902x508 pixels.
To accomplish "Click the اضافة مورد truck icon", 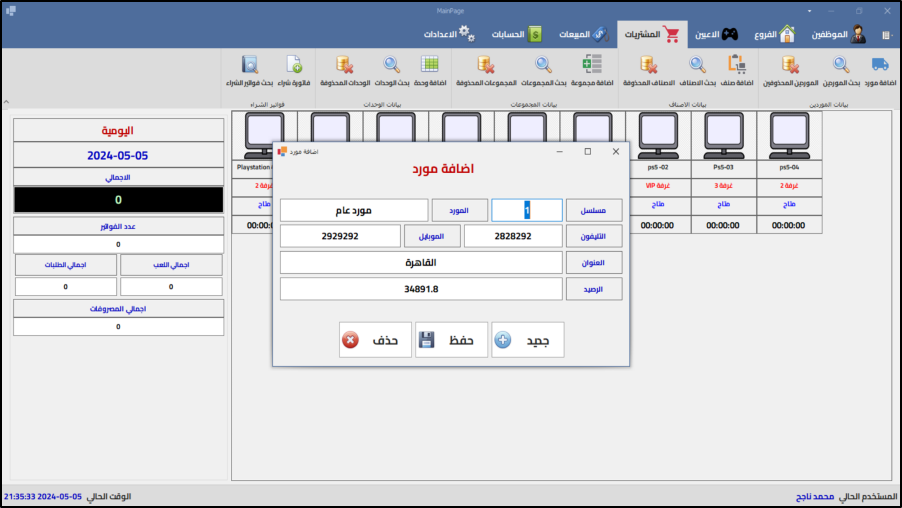I will tap(879, 66).
